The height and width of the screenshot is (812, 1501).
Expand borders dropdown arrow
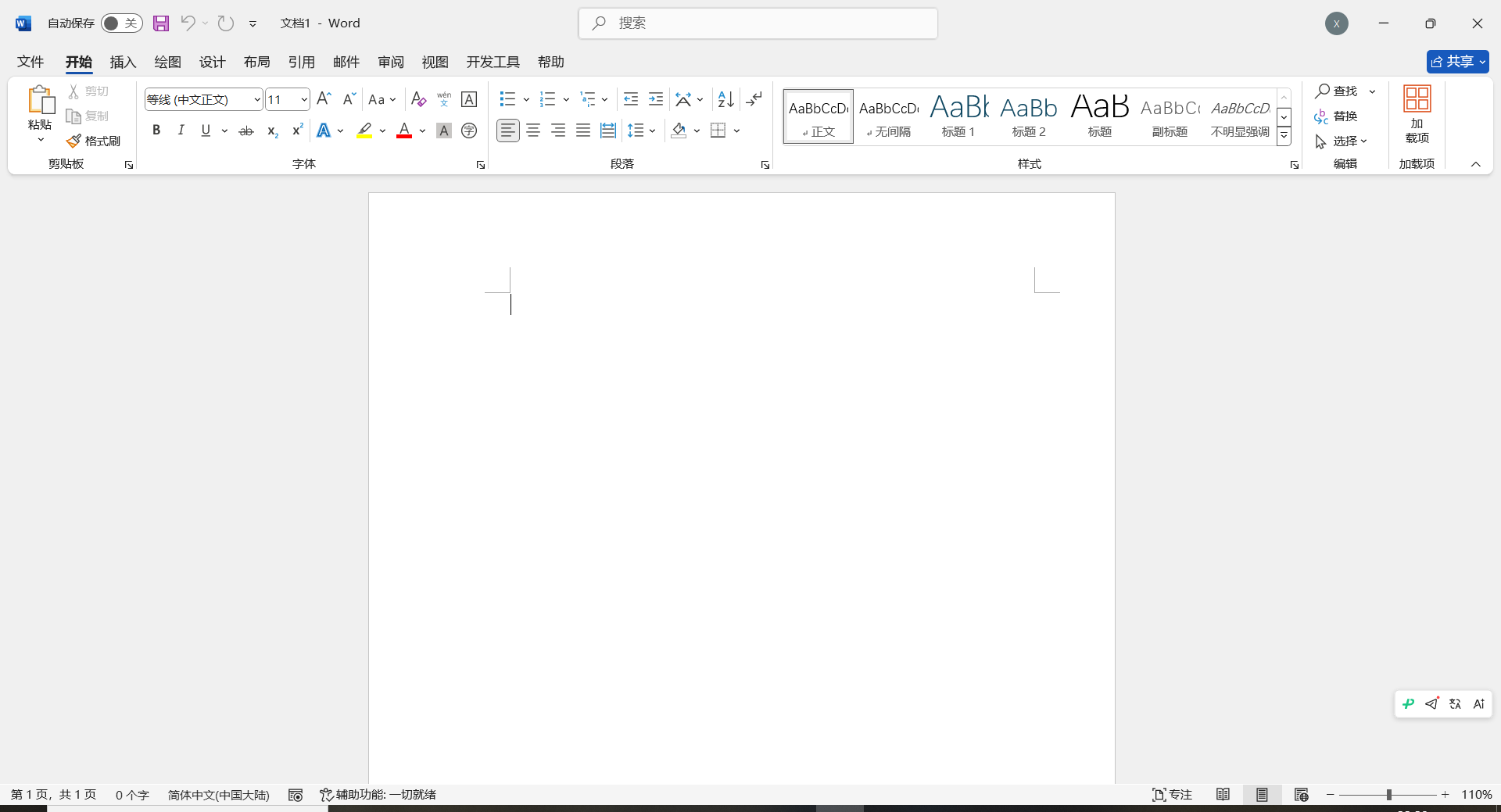point(736,131)
